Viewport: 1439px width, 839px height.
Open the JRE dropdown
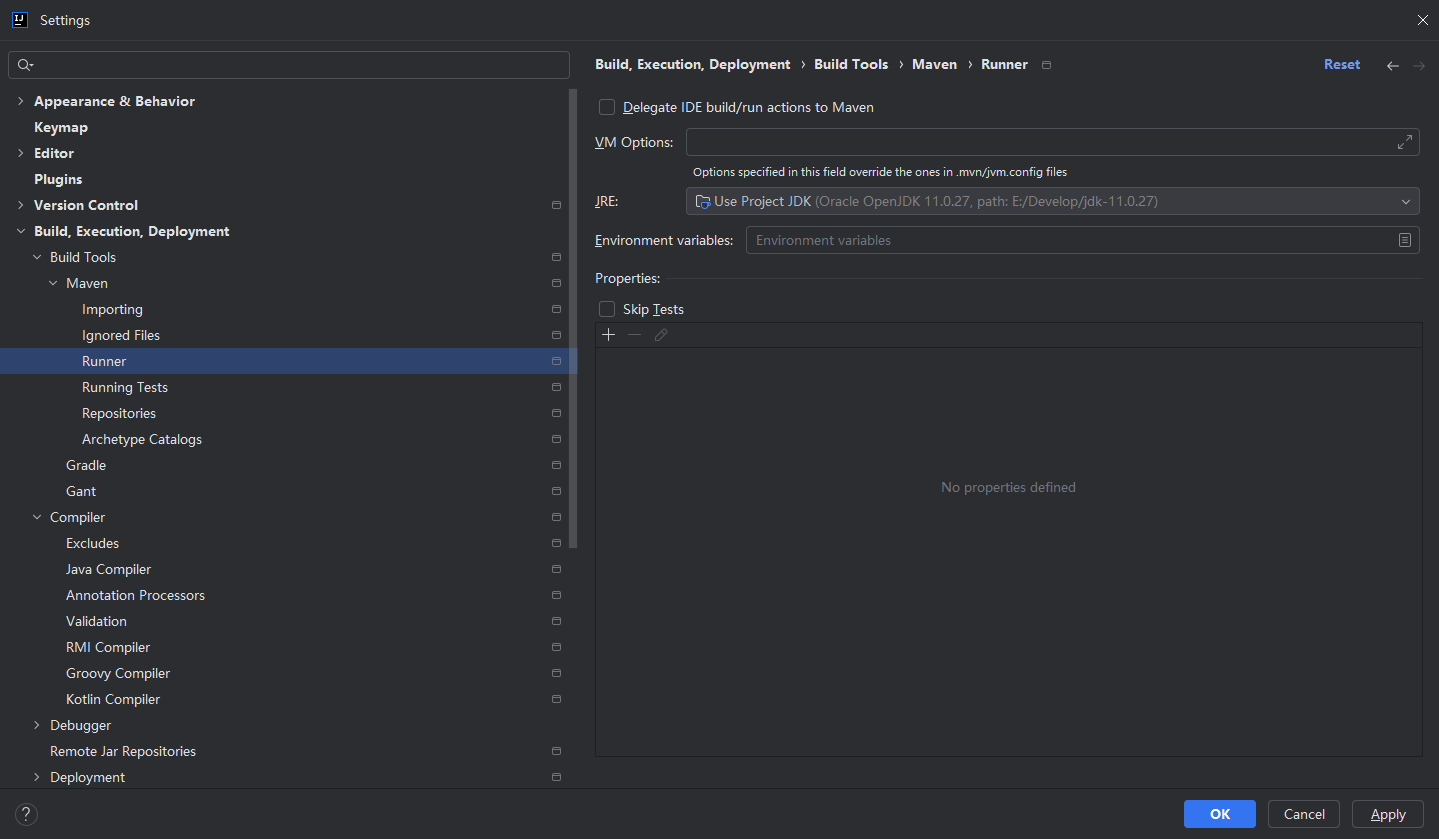click(x=1052, y=201)
